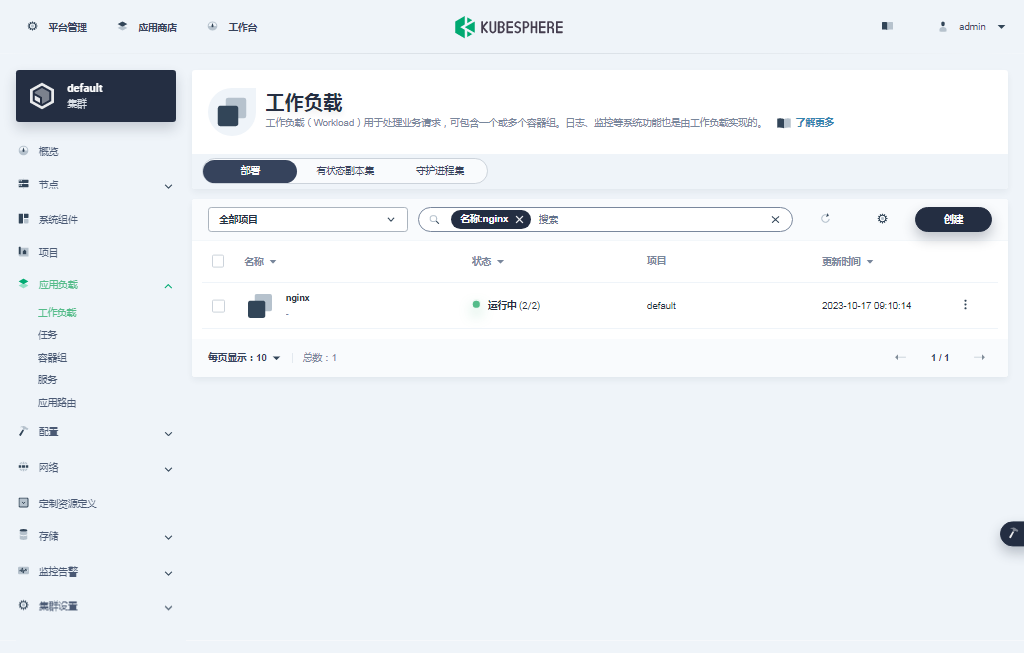Click the search magnifier icon
The height and width of the screenshot is (654, 1024).
click(x=434, y=220)
